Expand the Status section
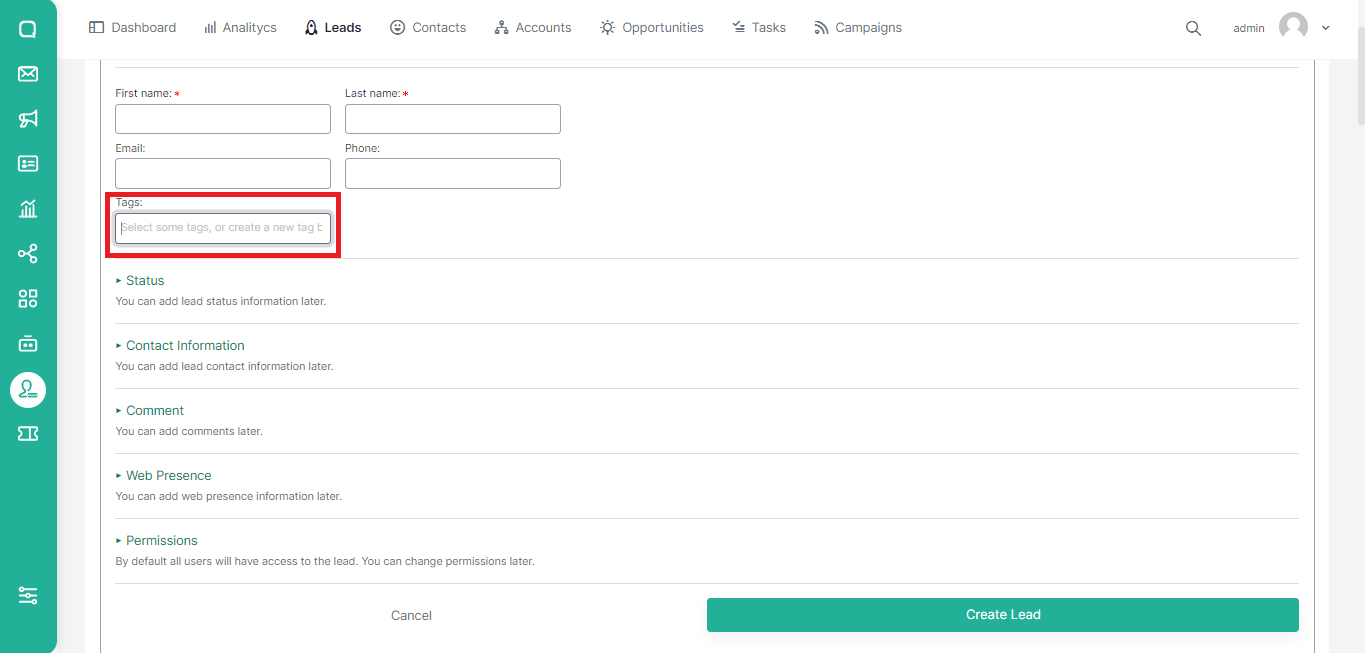 (x=145, y=281)
